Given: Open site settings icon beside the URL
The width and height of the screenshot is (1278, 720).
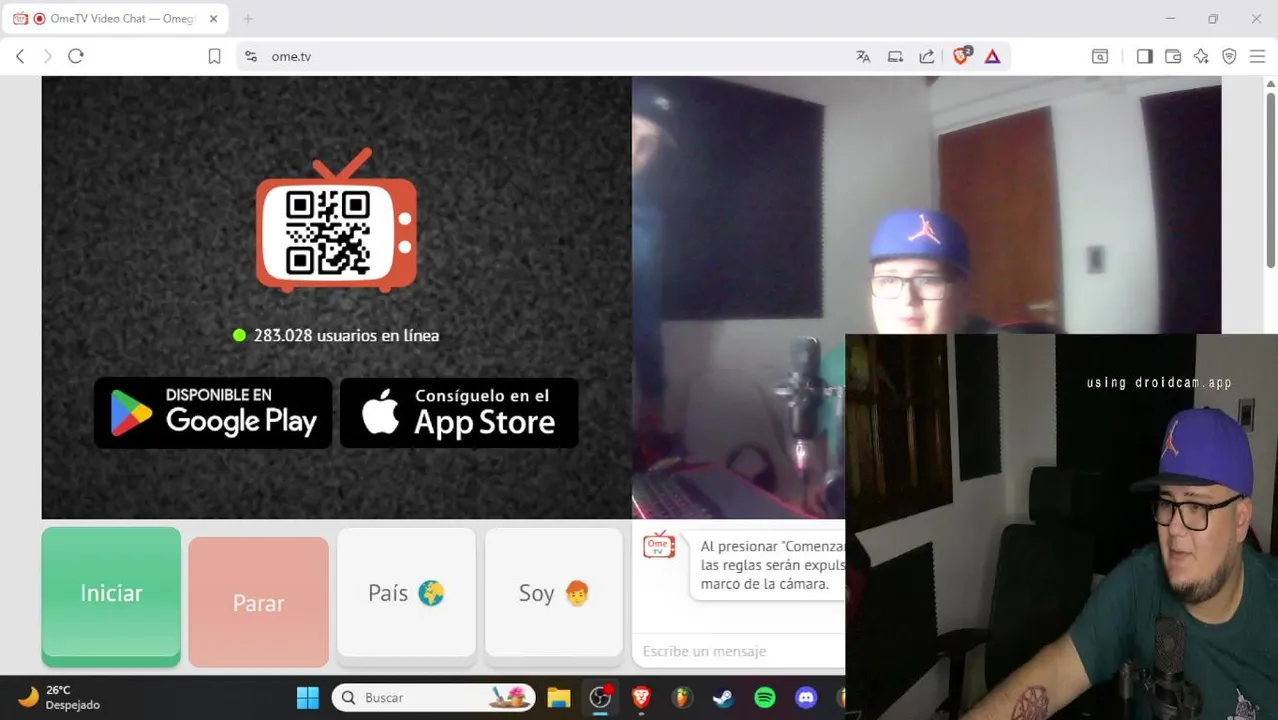Looking at the screenshot, I should pyautogui.click(x=251, y=57).
